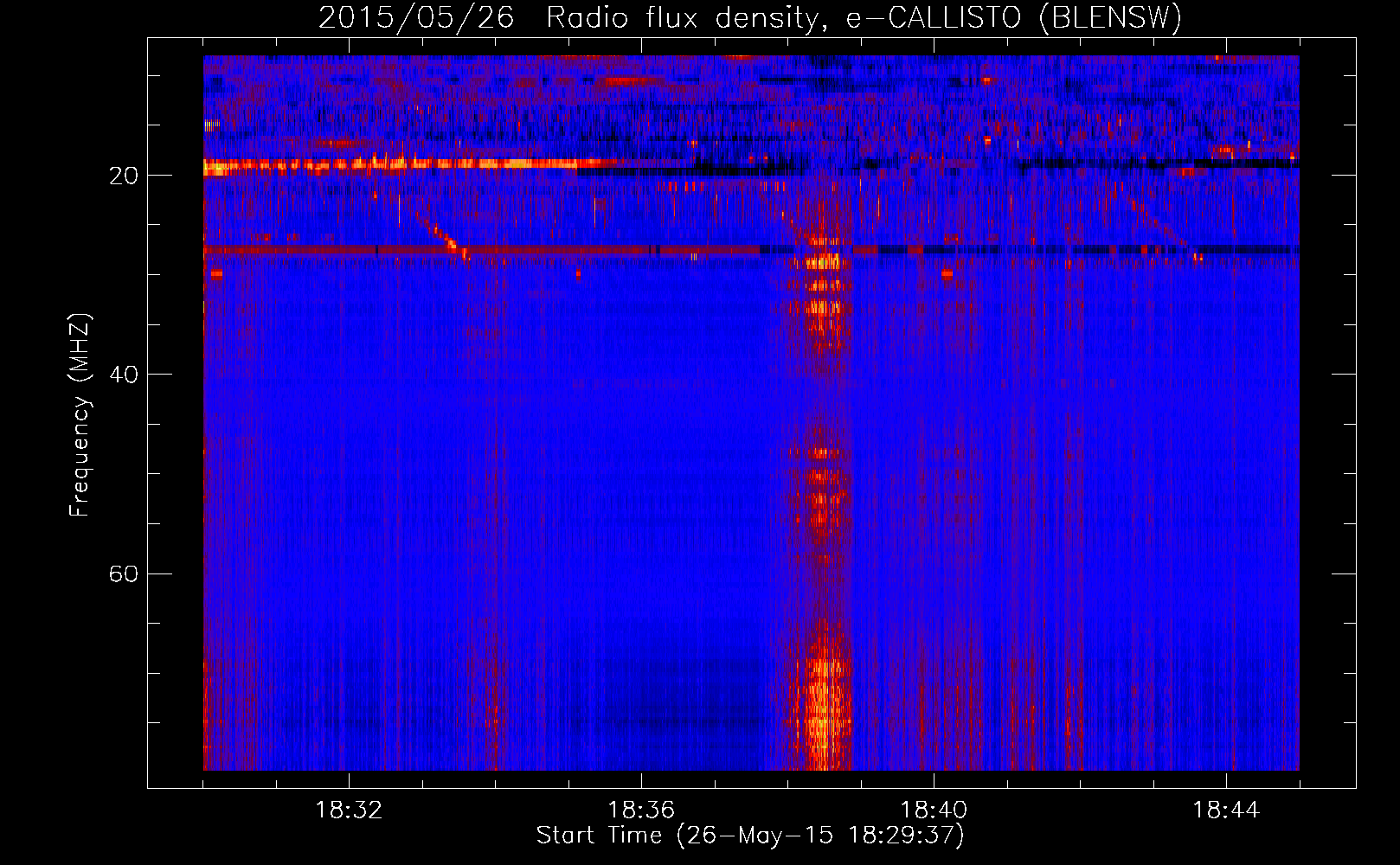This screenshot has height=865, width=1400.
Task: Click the 40 frequency tick label
Action: pyautogui.click(x=124, y=375)
